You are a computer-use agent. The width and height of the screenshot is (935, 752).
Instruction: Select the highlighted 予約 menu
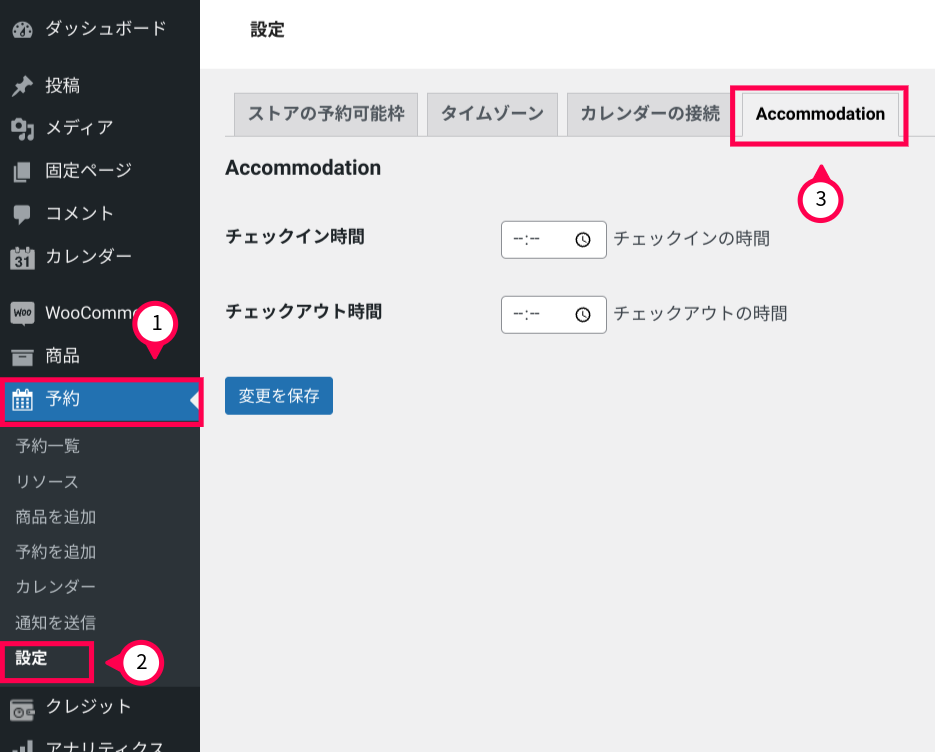point(100,400)
